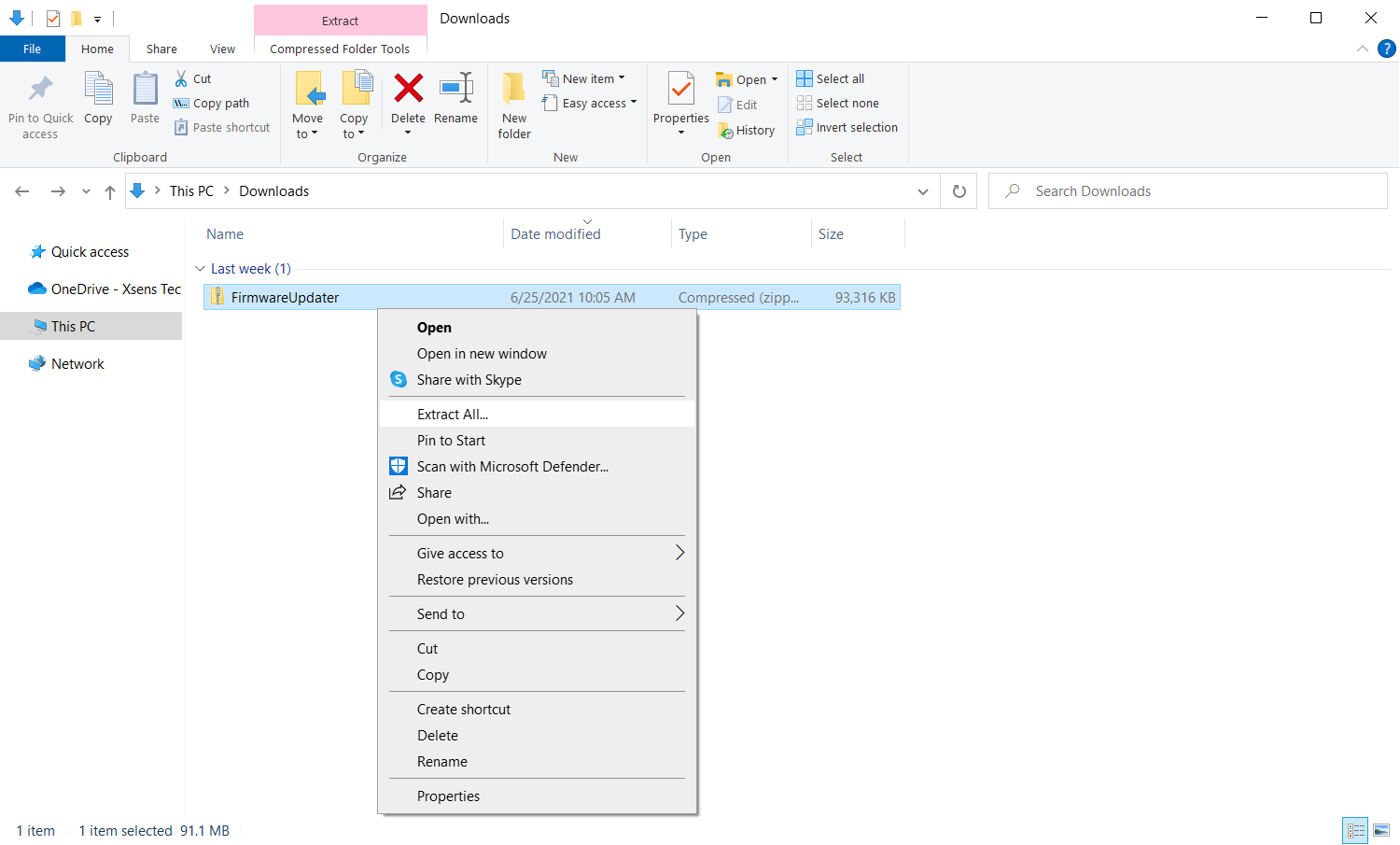Click the Up one level arrow
This screenshot has width=1400, height=845.
click(x=110, y=191)
